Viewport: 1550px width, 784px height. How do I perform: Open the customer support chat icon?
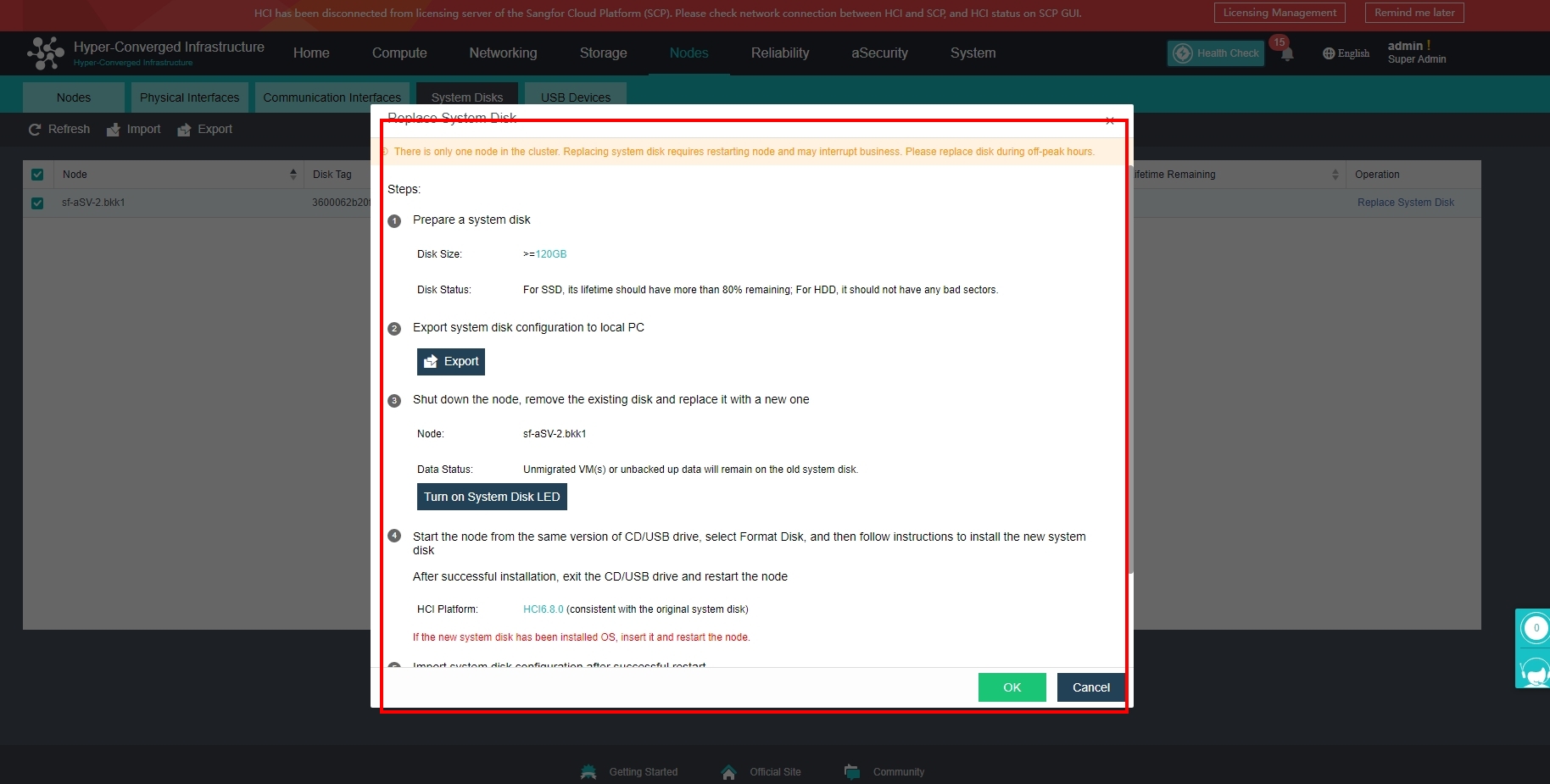(1535, 671)
